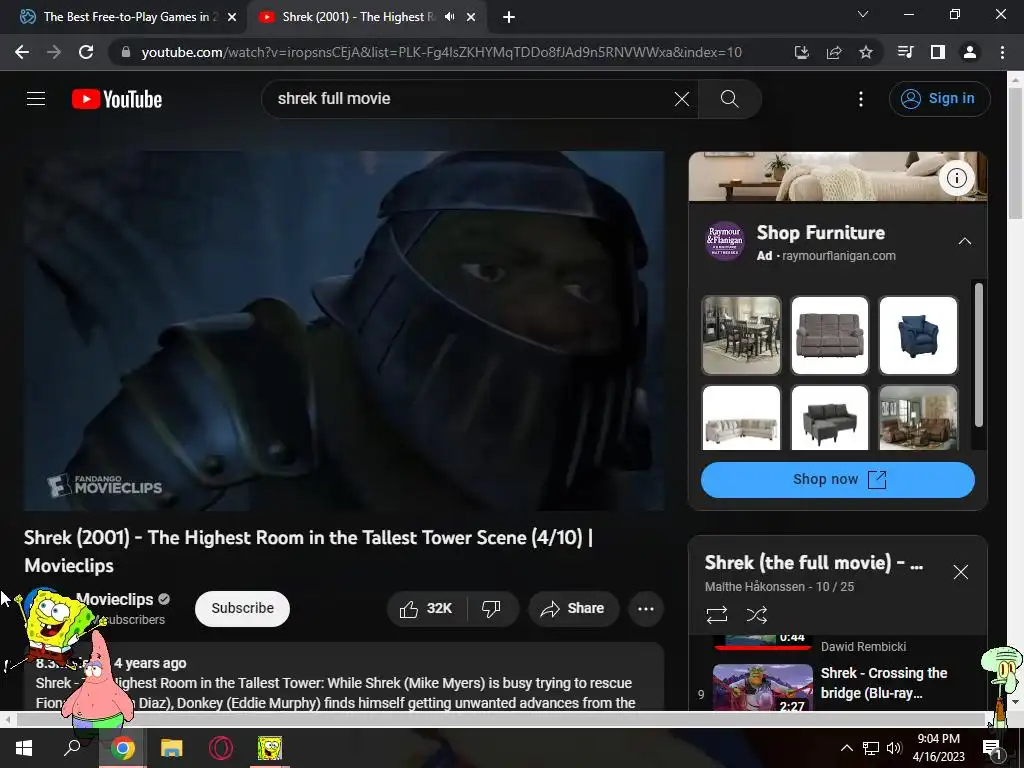Open the Chrome side panel
Image resolution: width=1024 pixels, height=768 pixels.
coord(938,52)
